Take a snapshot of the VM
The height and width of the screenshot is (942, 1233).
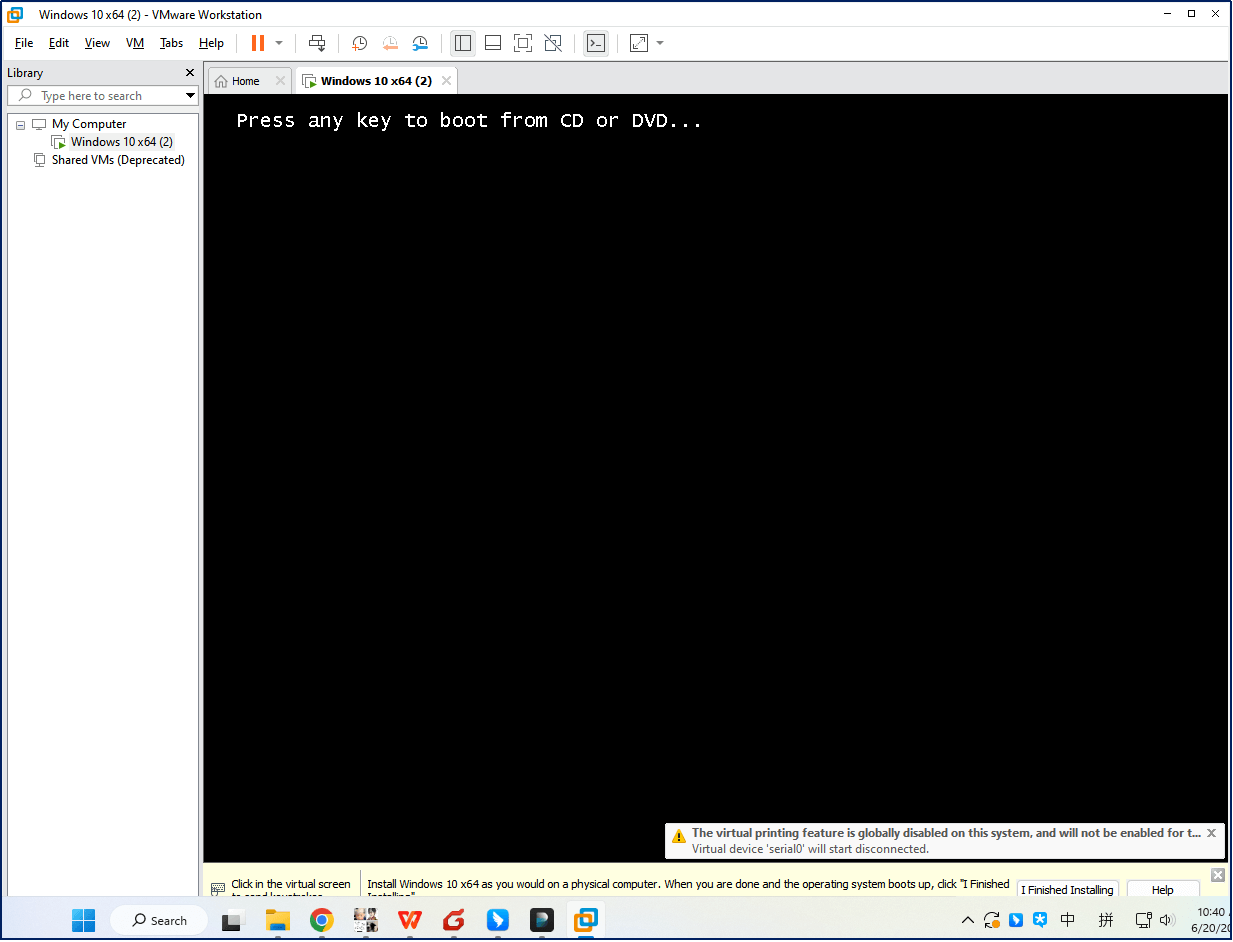click(359, 43)
